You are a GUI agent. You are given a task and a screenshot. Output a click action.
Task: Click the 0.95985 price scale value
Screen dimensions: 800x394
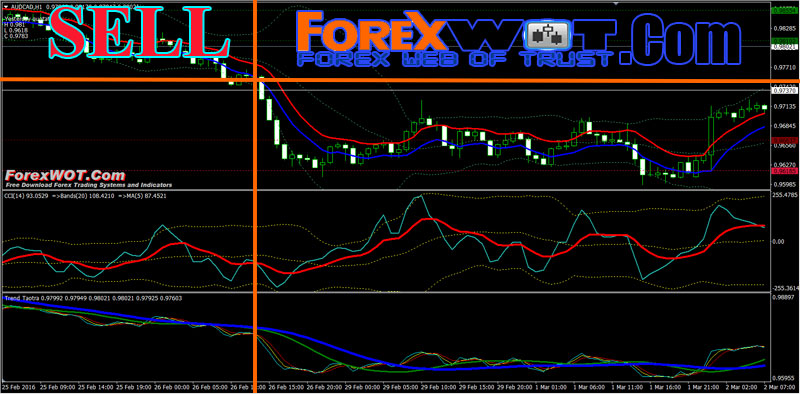[786, 185]
